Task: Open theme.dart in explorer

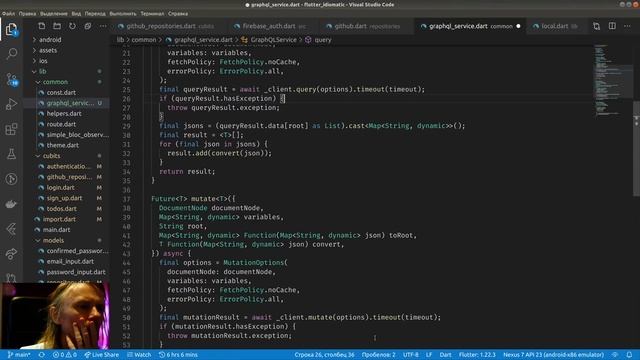Action: [62, 145]
